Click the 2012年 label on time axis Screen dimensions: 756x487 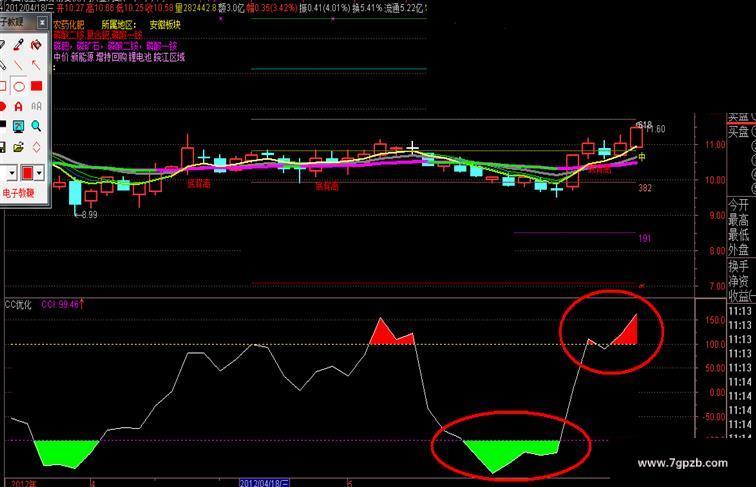[x=24, y=483]
